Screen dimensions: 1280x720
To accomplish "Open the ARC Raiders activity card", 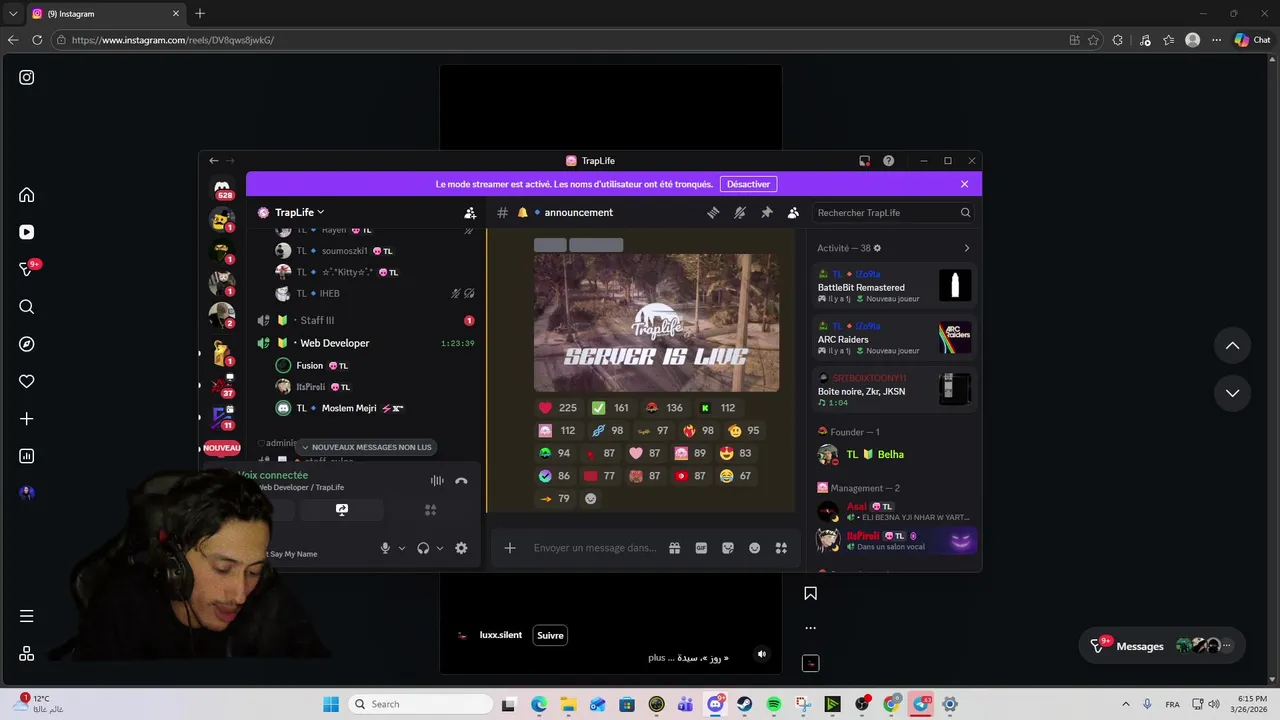I will 895,338.
